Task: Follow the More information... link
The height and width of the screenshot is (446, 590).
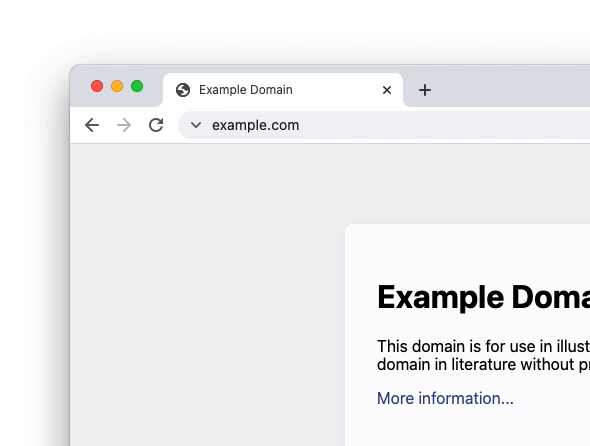Action: (x=445, y=398)
